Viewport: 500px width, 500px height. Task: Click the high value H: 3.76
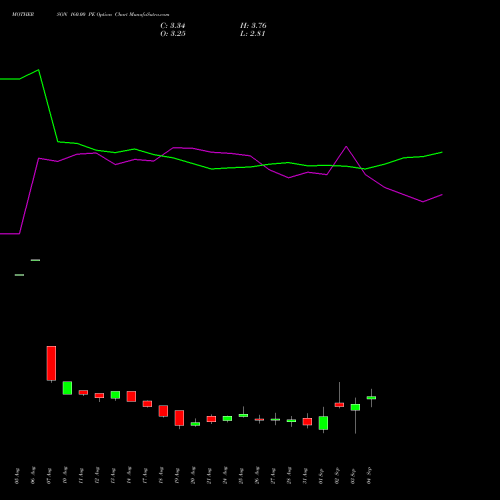253,26
